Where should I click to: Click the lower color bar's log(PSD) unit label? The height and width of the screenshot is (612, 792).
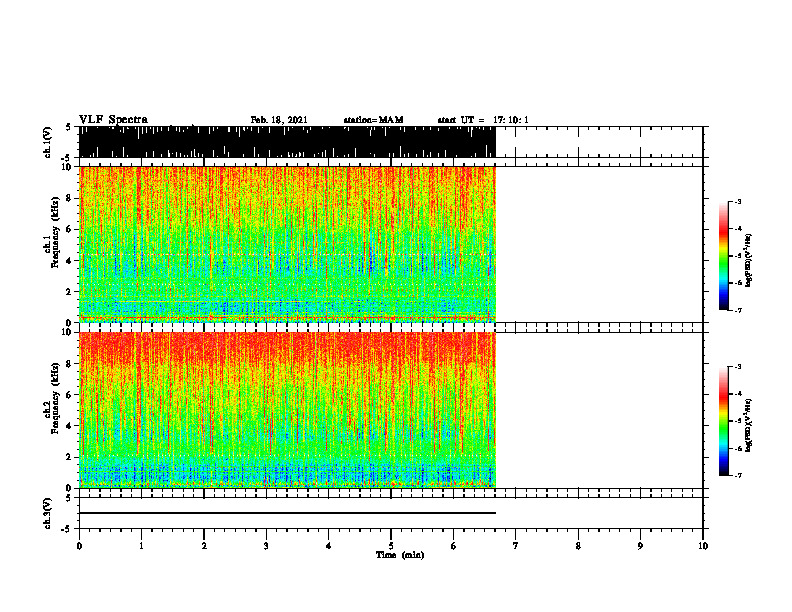pyautogui.click(x=749, y=426)
